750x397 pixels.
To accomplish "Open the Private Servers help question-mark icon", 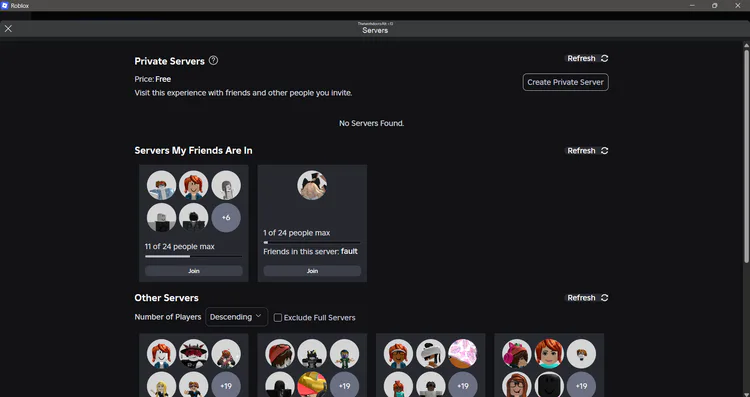I will click(x=214, y=60).
